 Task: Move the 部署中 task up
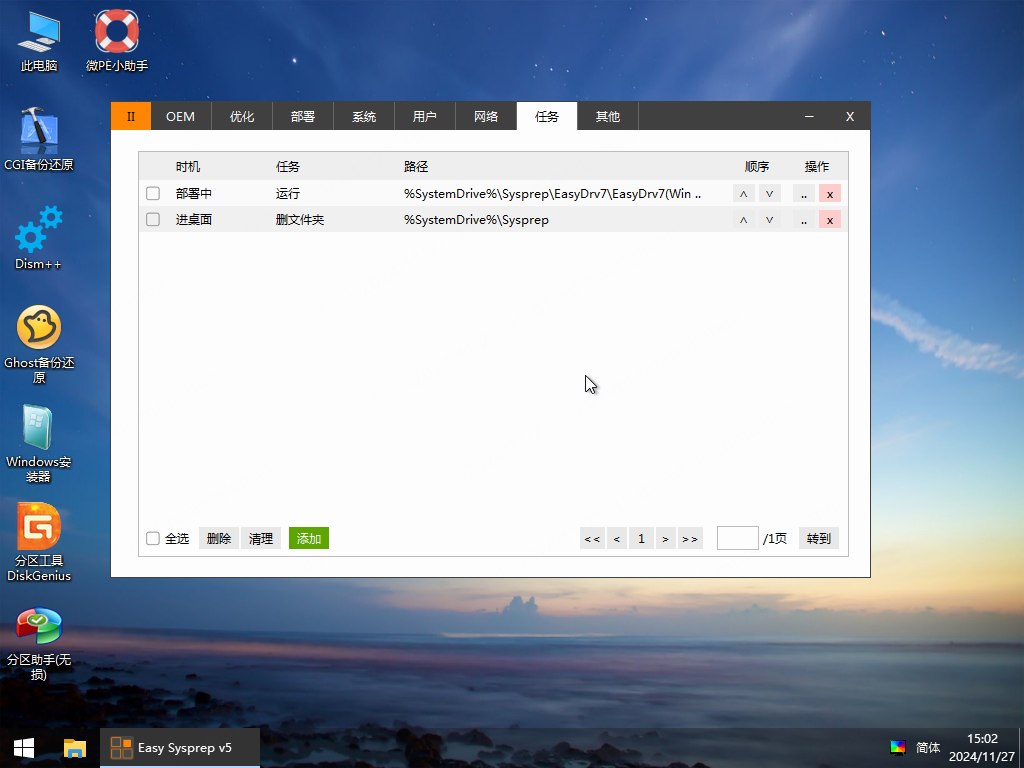[x=743, y=193]
